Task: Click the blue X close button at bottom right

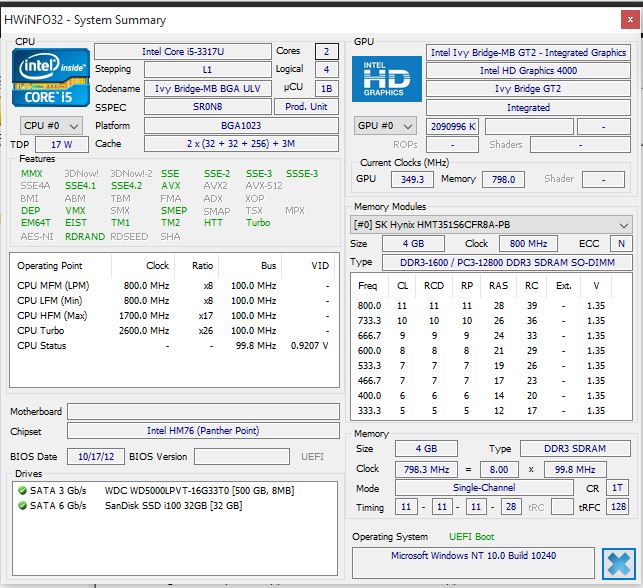Action: pos(619,564)
